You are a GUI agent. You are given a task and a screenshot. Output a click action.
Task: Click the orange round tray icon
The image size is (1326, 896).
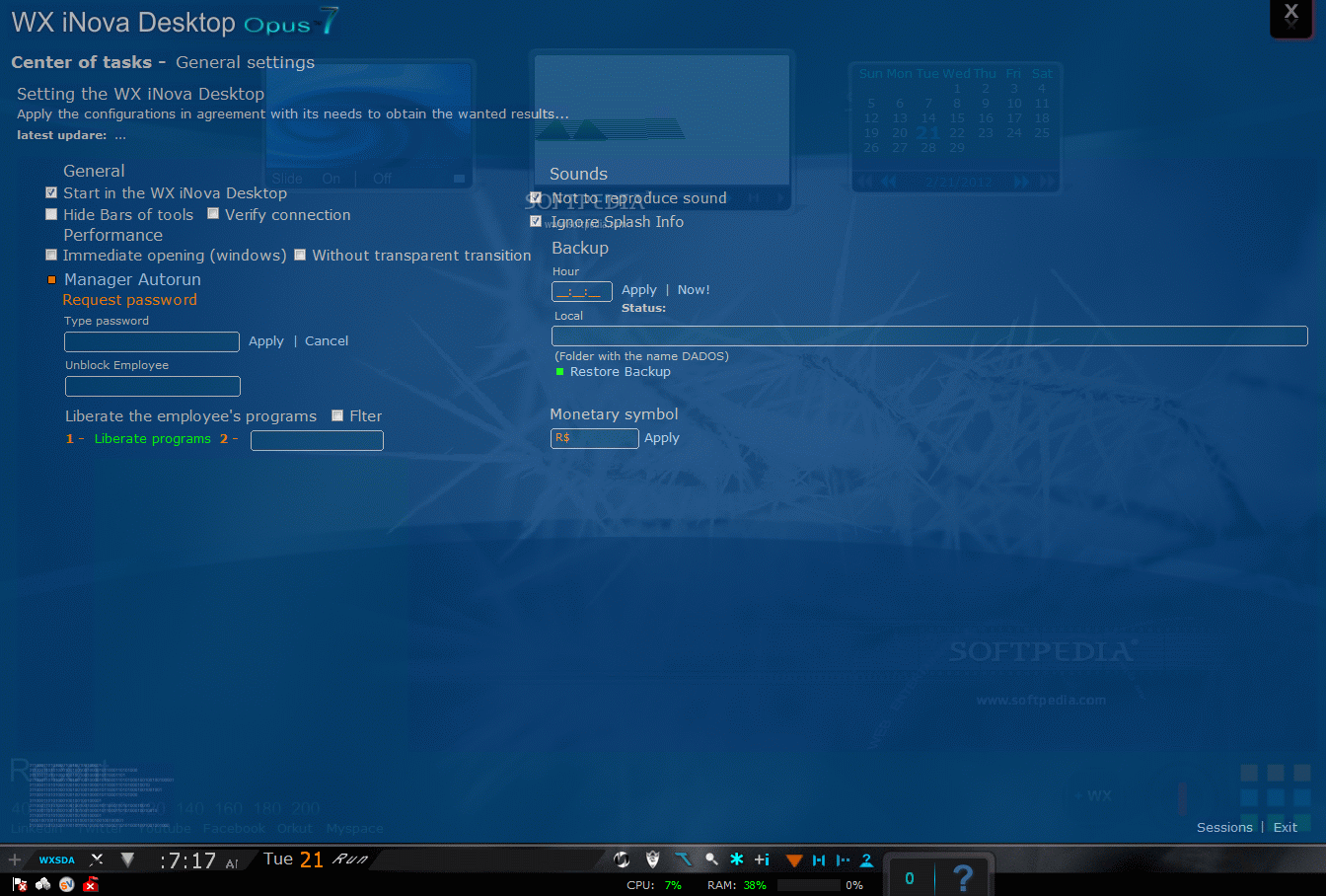tap(66, 884)
